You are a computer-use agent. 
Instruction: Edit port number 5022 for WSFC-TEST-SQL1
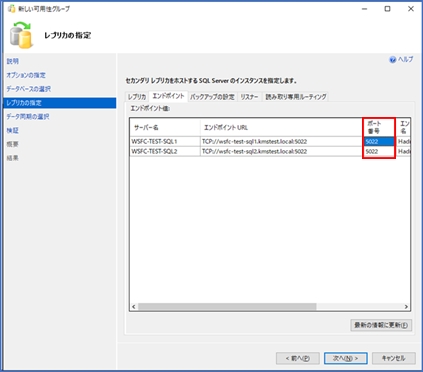[379, 141]
